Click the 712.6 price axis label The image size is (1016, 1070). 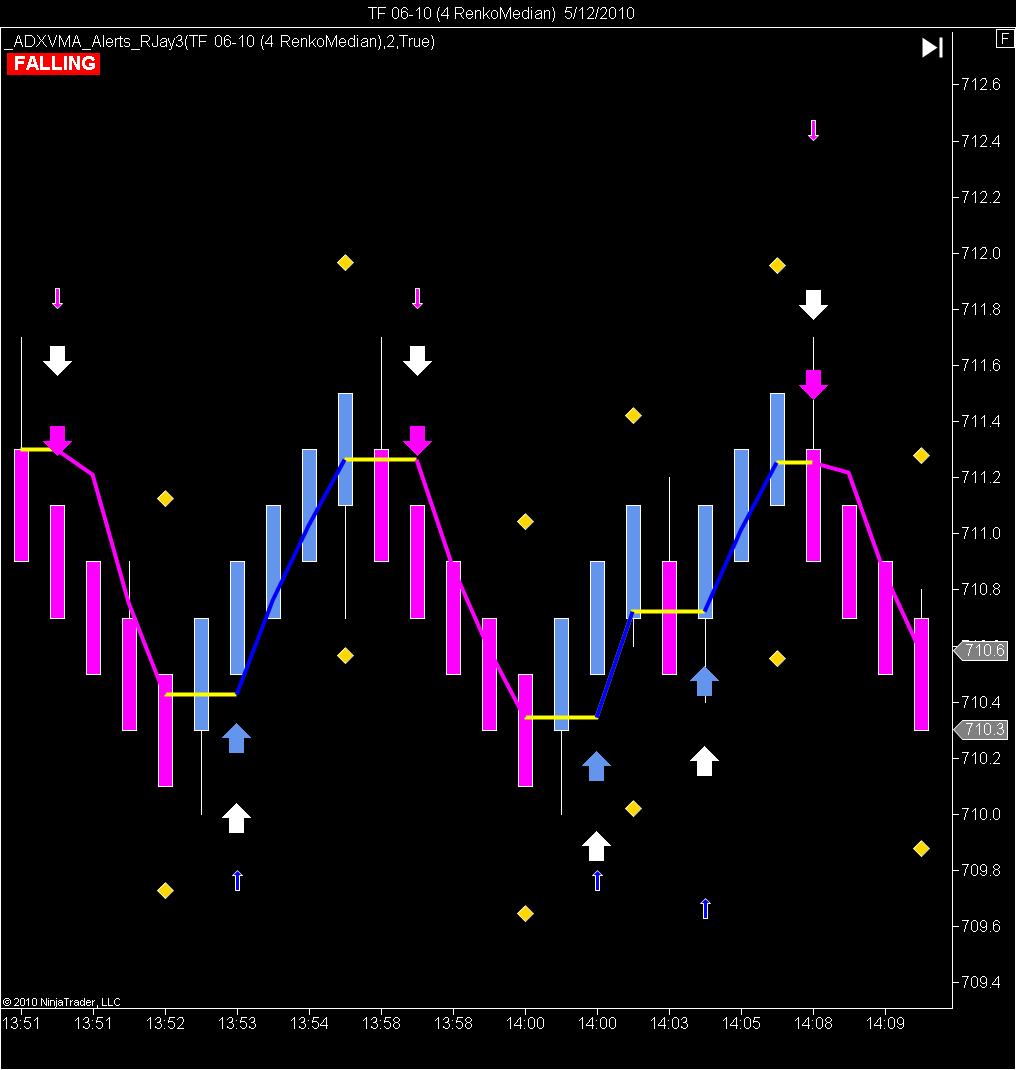(981, 85)
